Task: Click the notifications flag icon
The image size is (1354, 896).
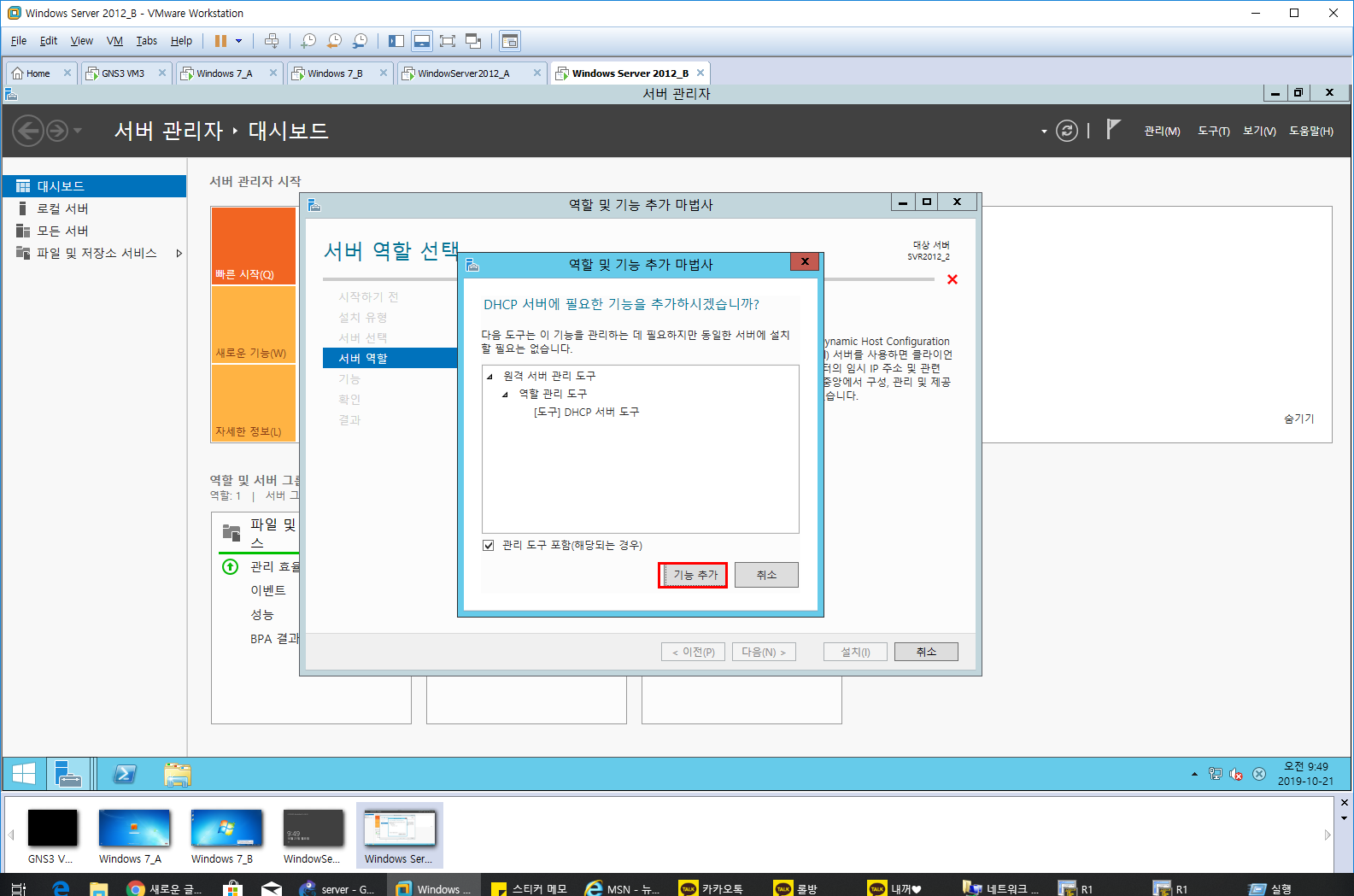Action: [1113, 129]
